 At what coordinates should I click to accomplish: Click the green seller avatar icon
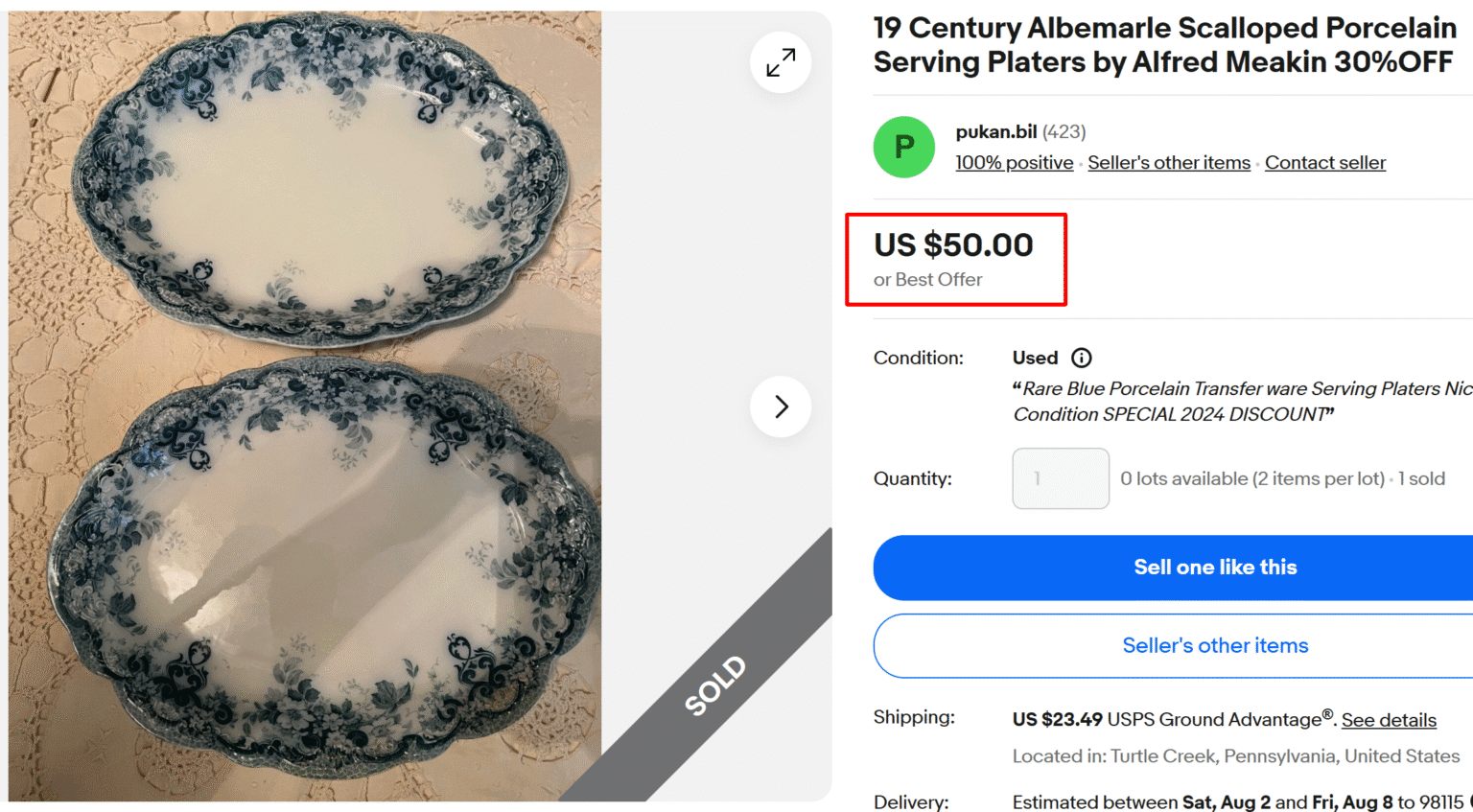point(902,147)
